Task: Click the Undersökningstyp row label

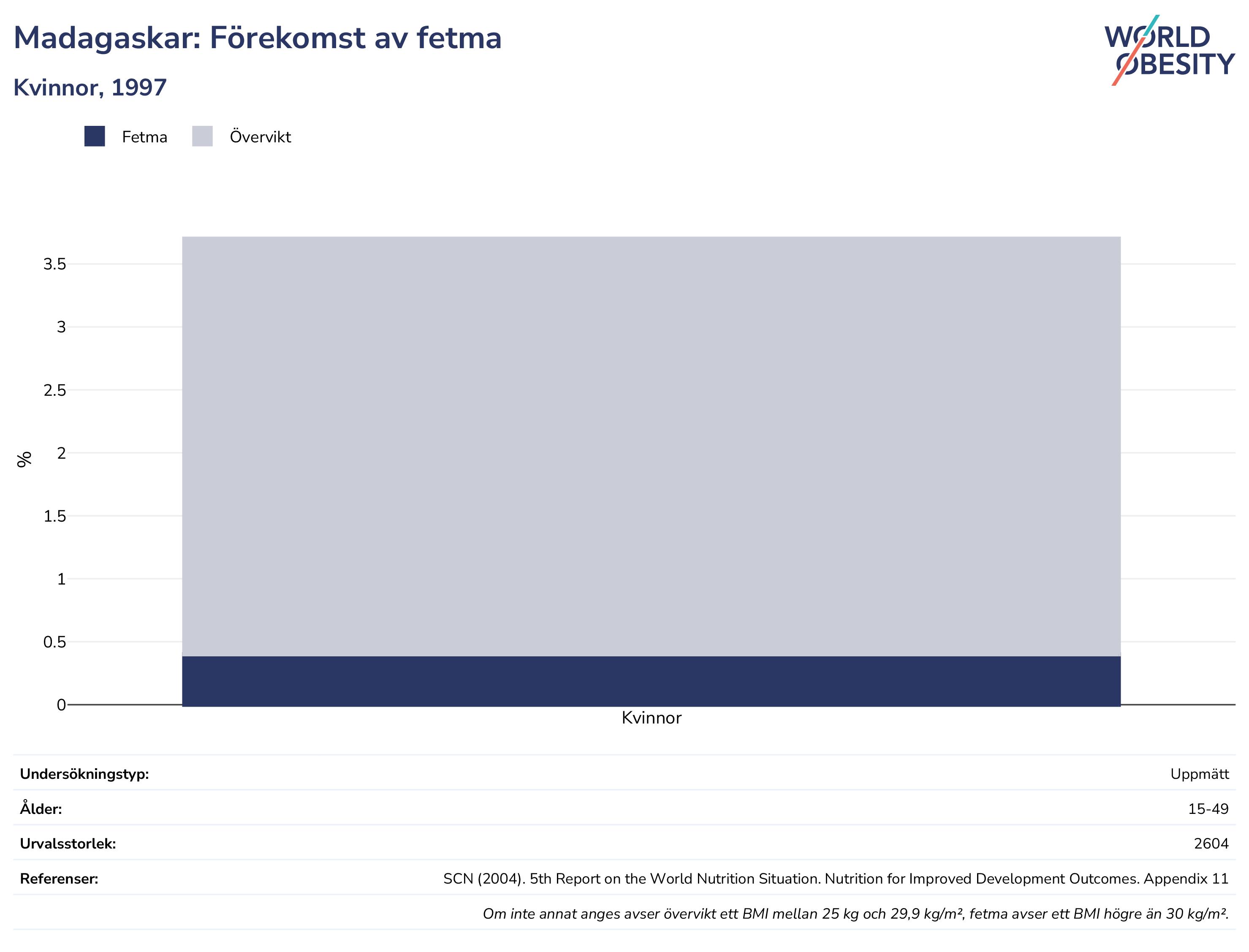Action: click(84, 774)
